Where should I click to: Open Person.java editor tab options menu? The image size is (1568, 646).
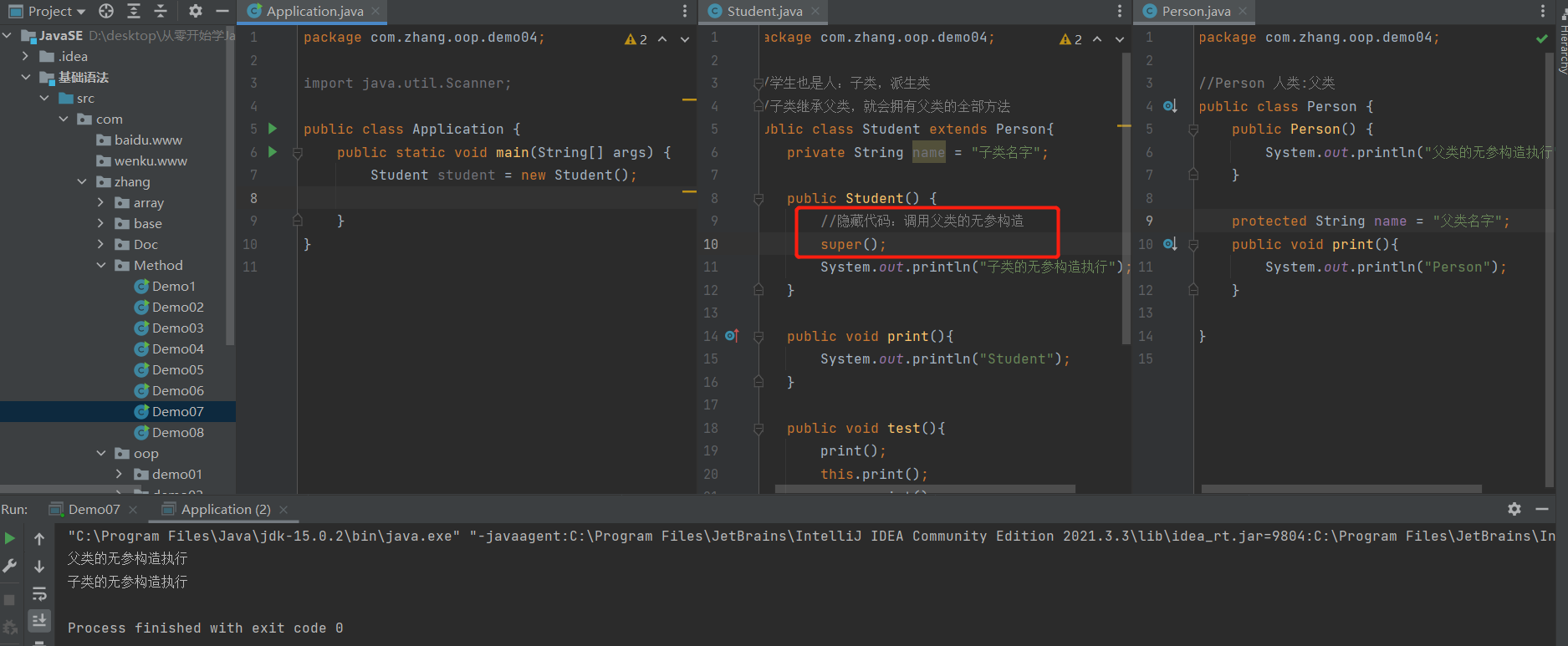coord(1543,11)
